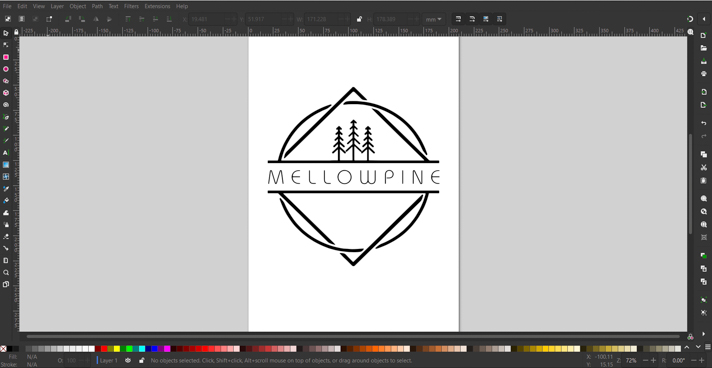Click the remove fill X swatch
This screenshot has width=712, height=368.
[3, 349]
